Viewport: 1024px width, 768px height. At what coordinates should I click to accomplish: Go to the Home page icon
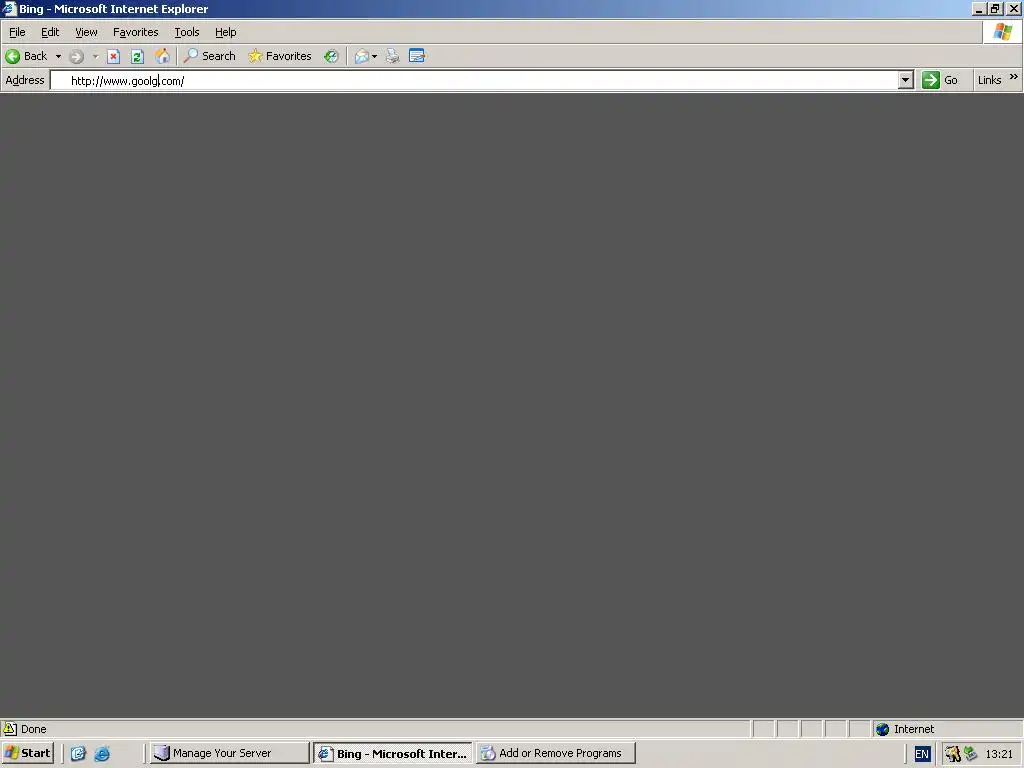tap(162, 56)
